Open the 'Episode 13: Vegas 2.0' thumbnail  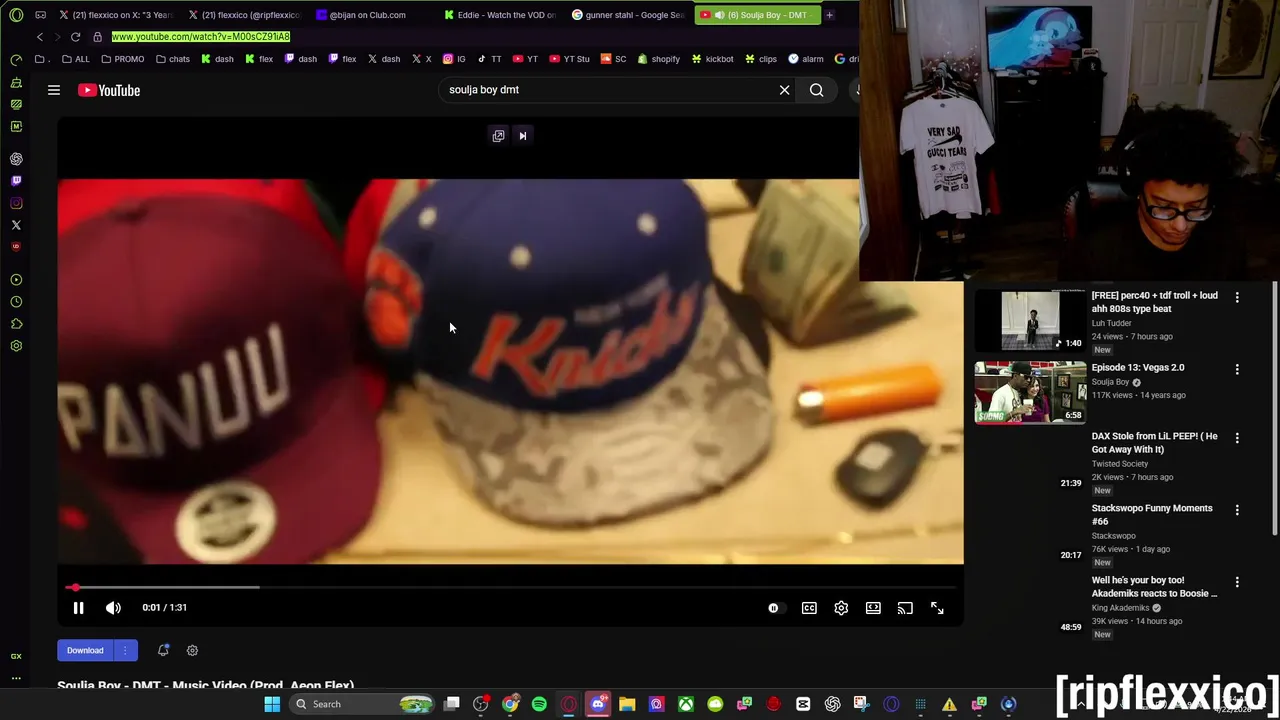pos(1030,392)
